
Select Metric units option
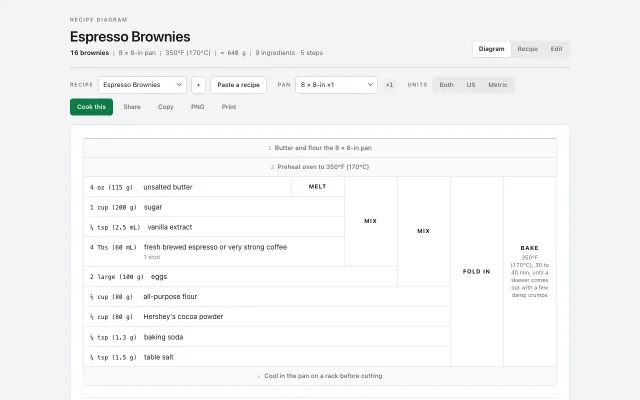498,85
